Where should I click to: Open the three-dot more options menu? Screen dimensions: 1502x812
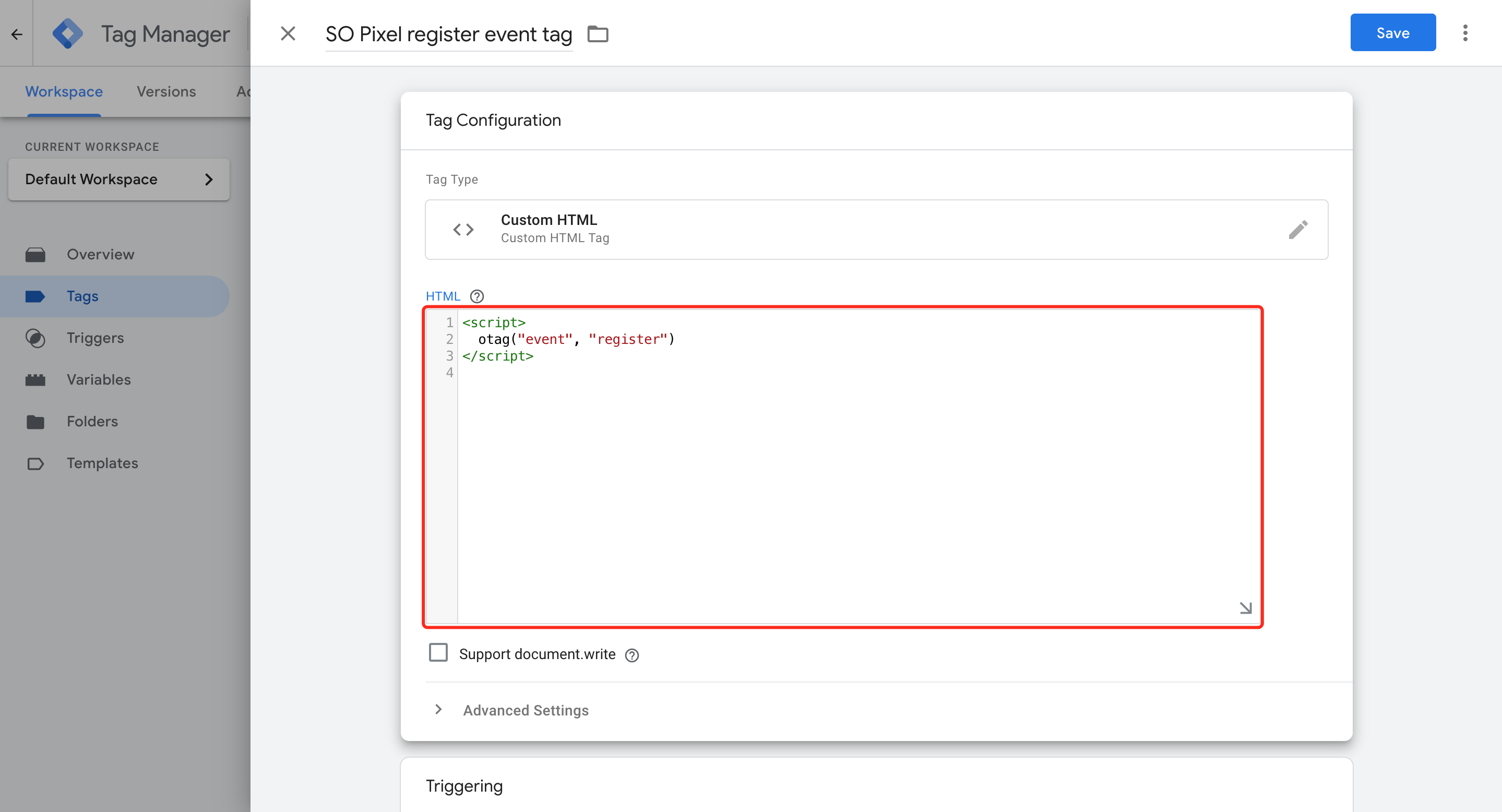click(x=1464, y=33)
